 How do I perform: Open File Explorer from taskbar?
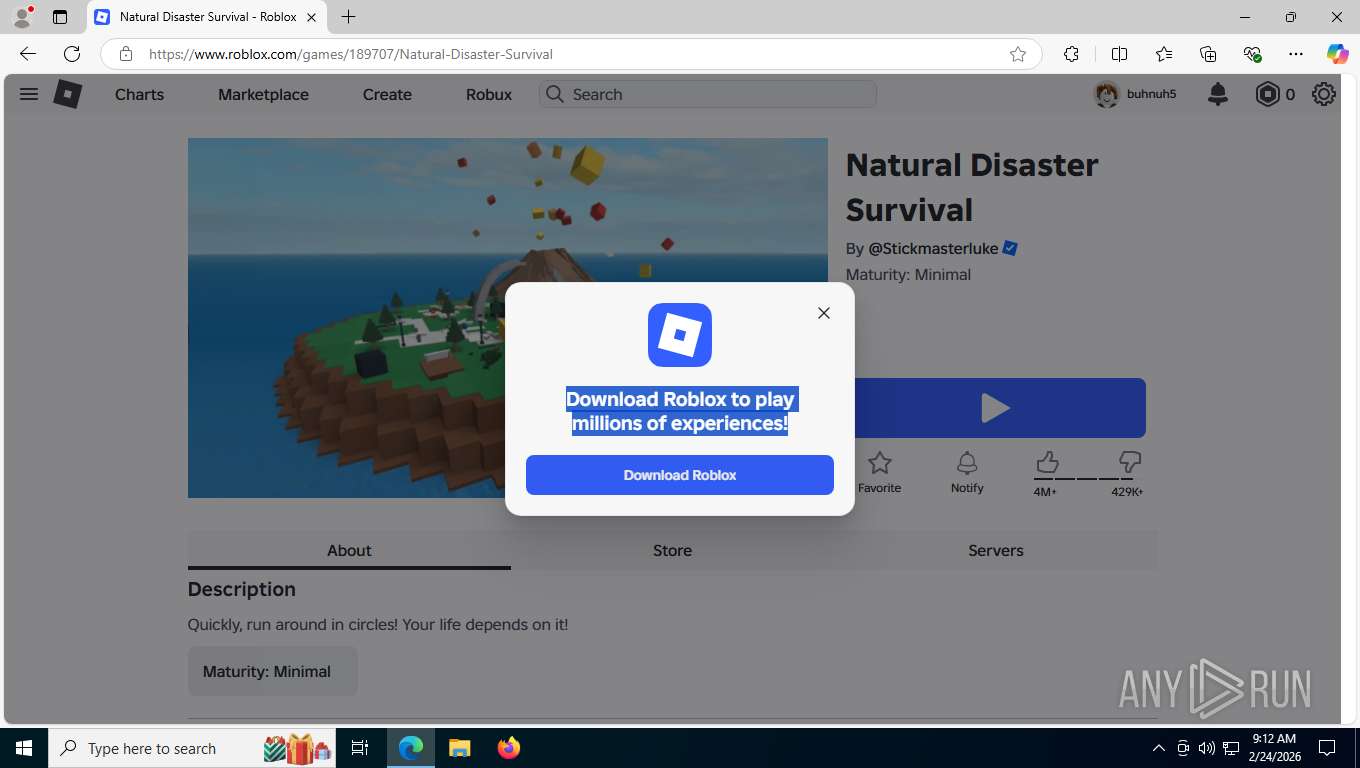pyautogui.click(x=459, y=748)
